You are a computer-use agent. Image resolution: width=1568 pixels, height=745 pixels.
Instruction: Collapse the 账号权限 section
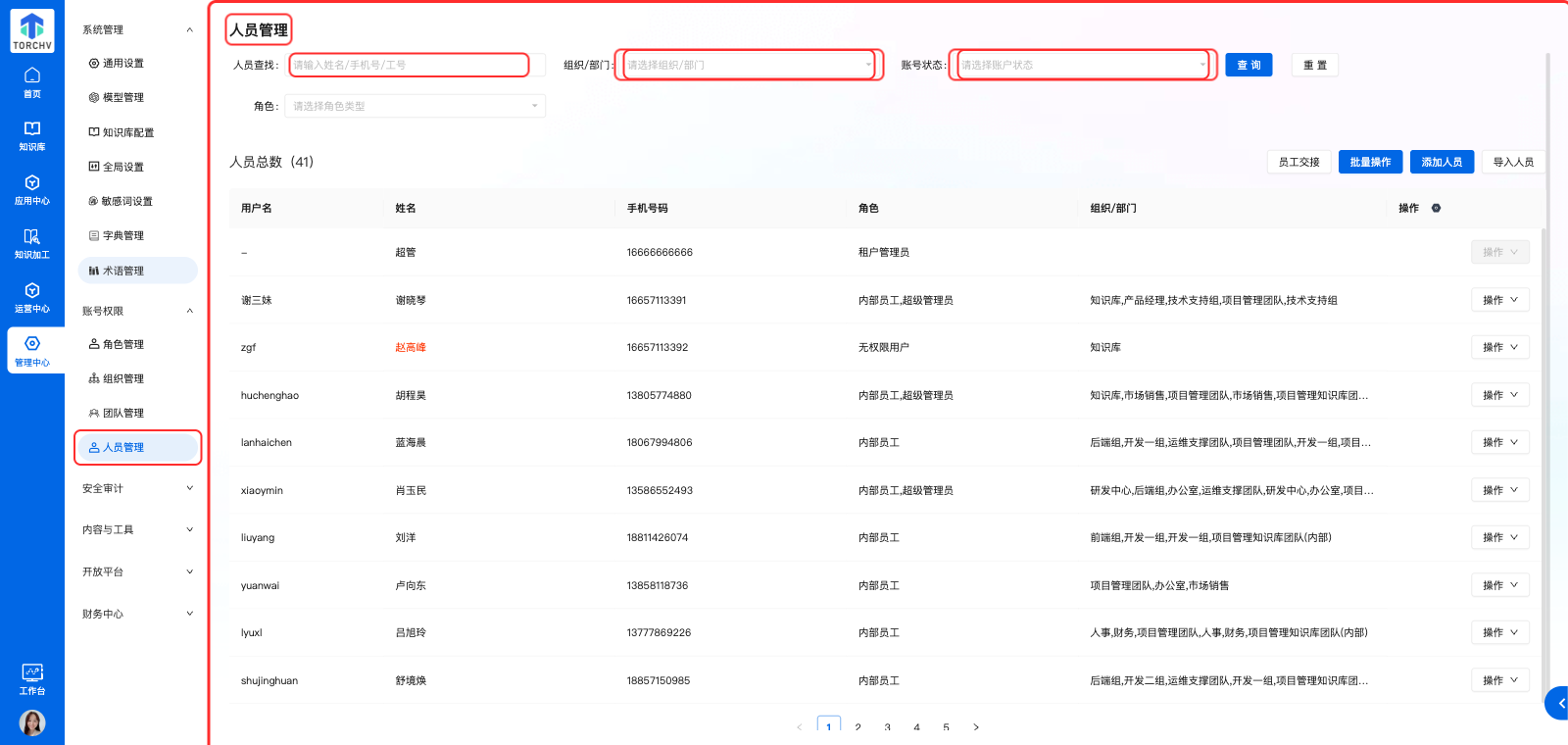tap(137, 311)
